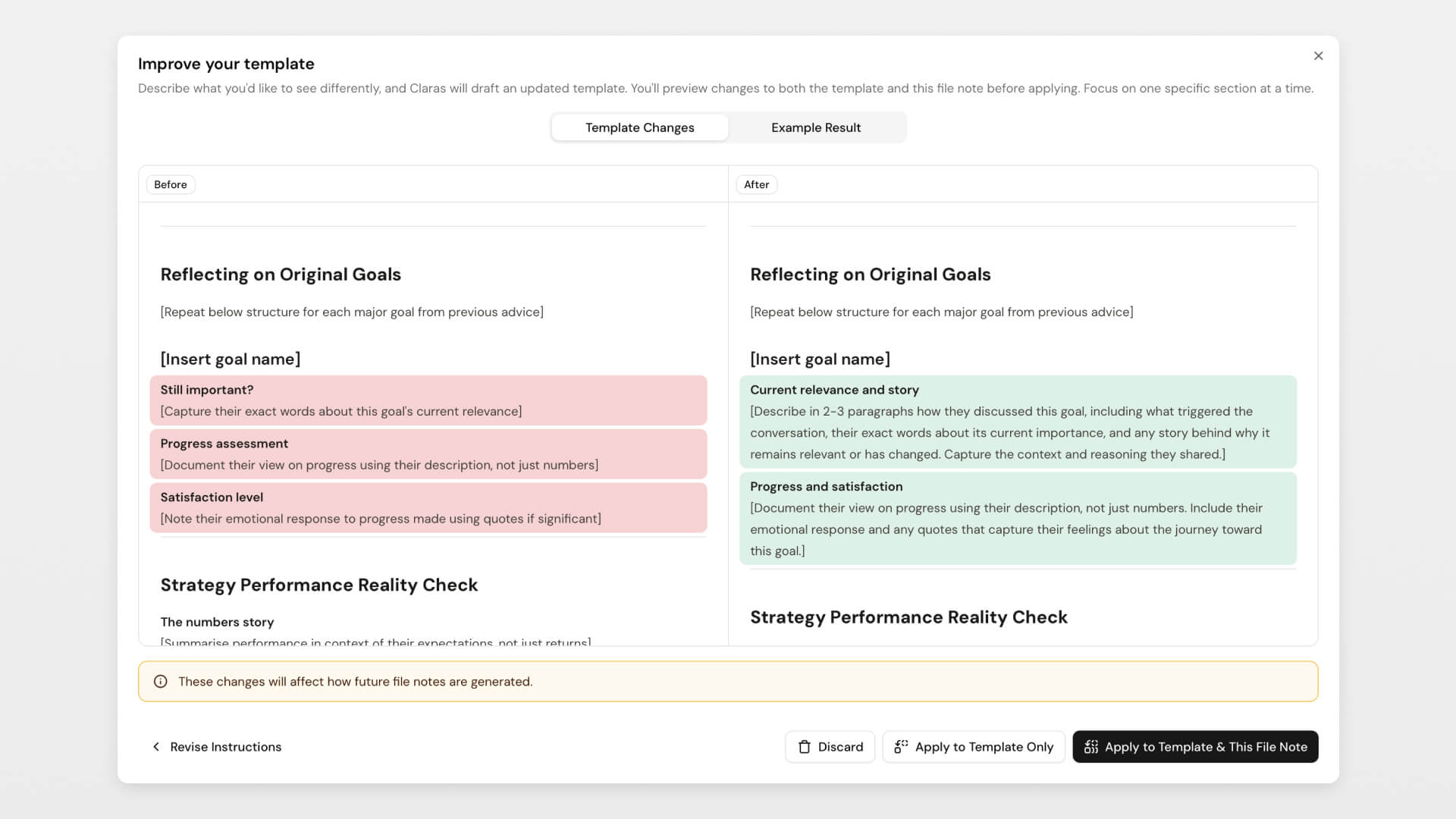Click the info icon in the yellow banner
The height and width of the screenshot is (819, 1456).
[x=160, y=681]
